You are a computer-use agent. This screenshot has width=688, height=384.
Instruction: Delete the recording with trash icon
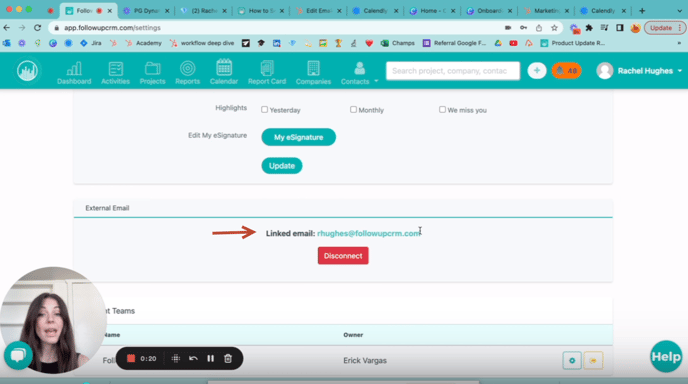228,359
